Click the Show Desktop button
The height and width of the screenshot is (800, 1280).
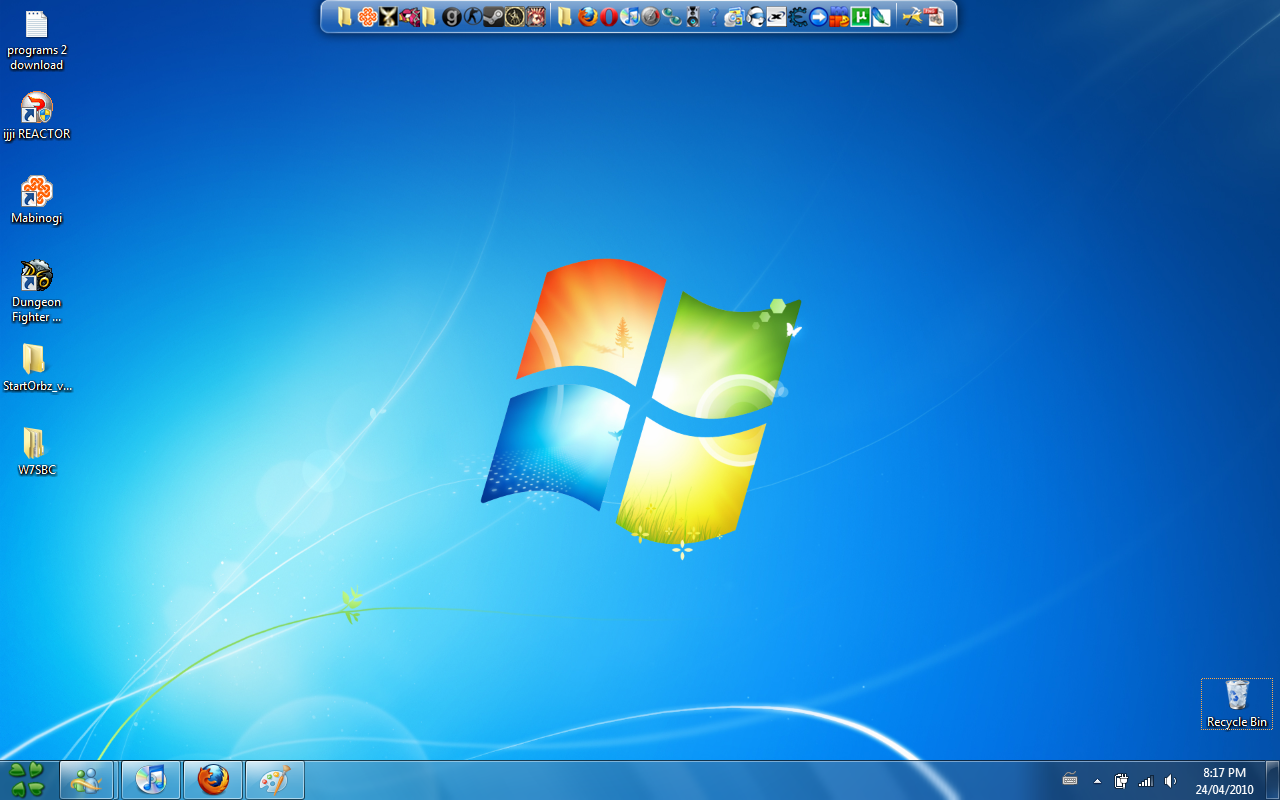1272,780
